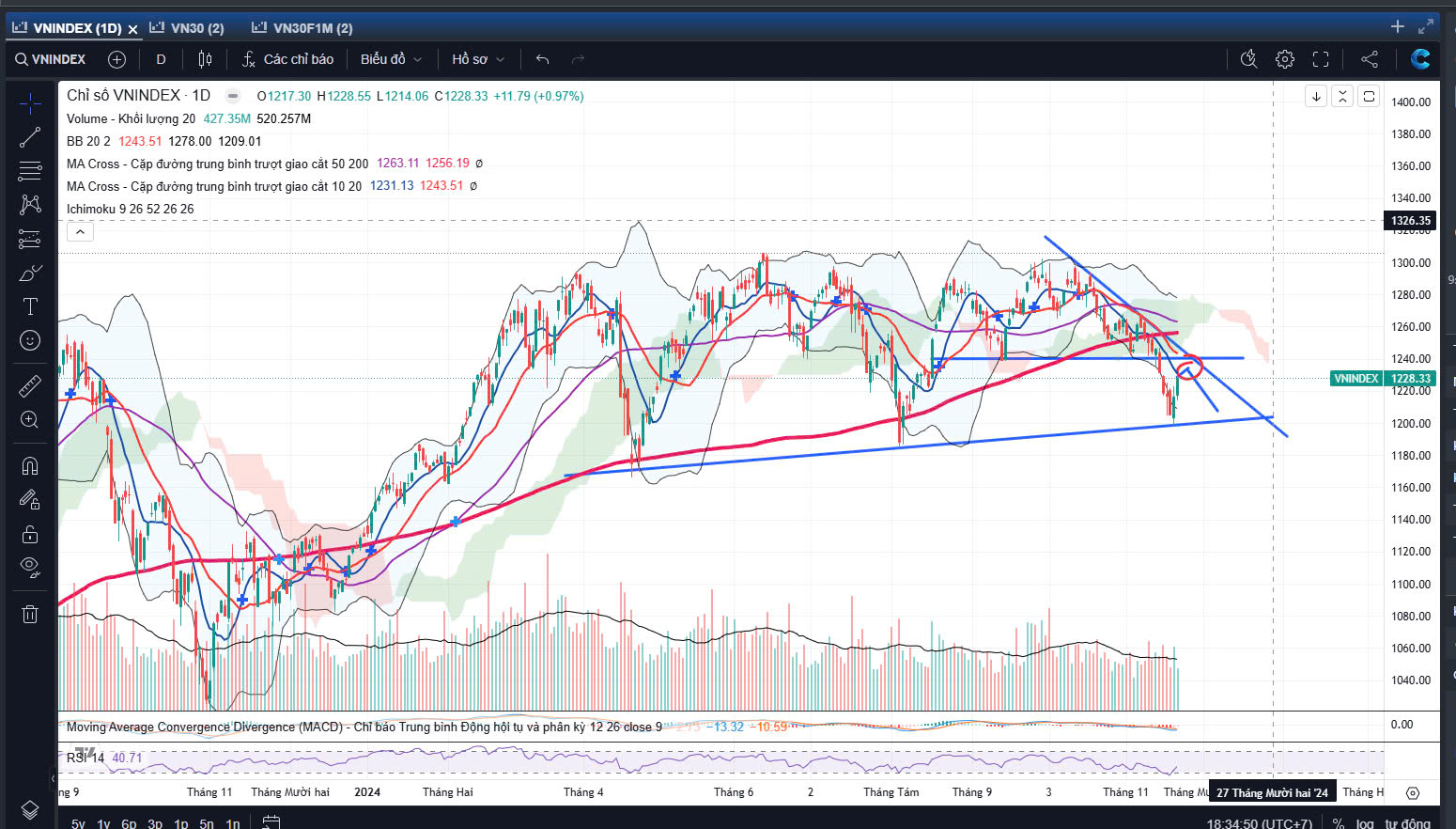This screenshot has width=1456, height=829.
Task: Select the text annotation tool
Action: coord(30,306)
